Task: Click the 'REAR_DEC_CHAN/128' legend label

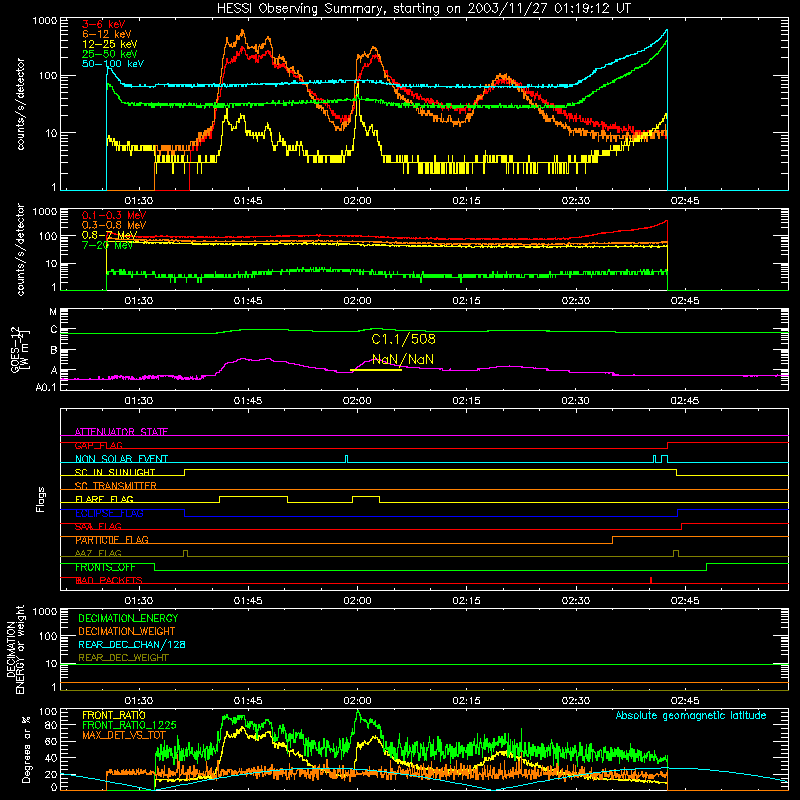Action: pyautogui.click(x=132, y=644)
